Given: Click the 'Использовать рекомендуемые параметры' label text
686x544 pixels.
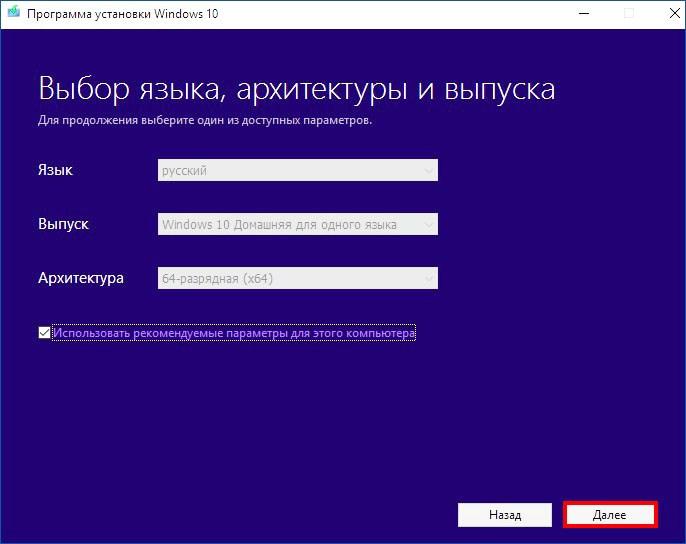Looking at the screenshot, I should click(x=234, y=333).
